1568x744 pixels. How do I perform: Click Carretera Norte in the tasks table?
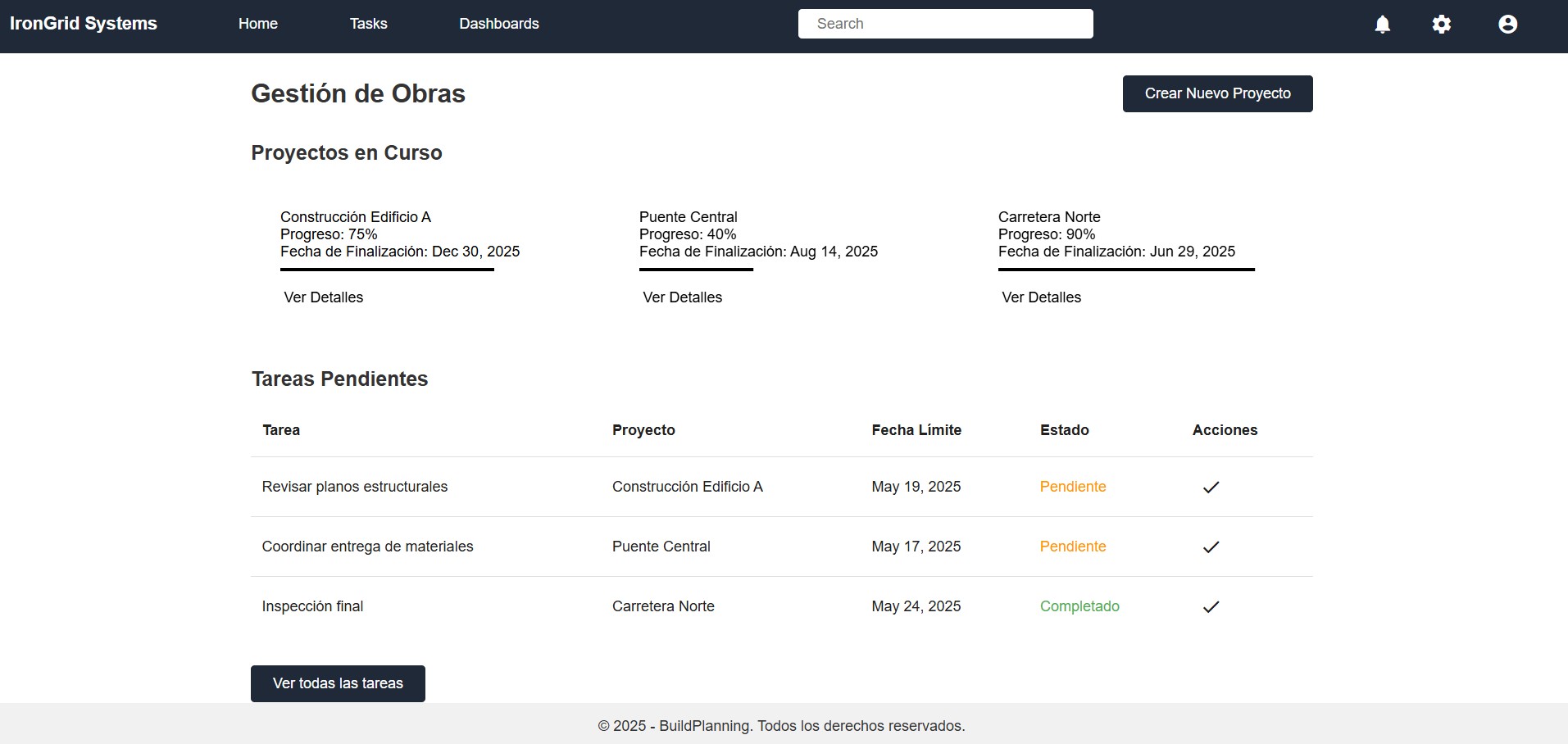[663, 606]
